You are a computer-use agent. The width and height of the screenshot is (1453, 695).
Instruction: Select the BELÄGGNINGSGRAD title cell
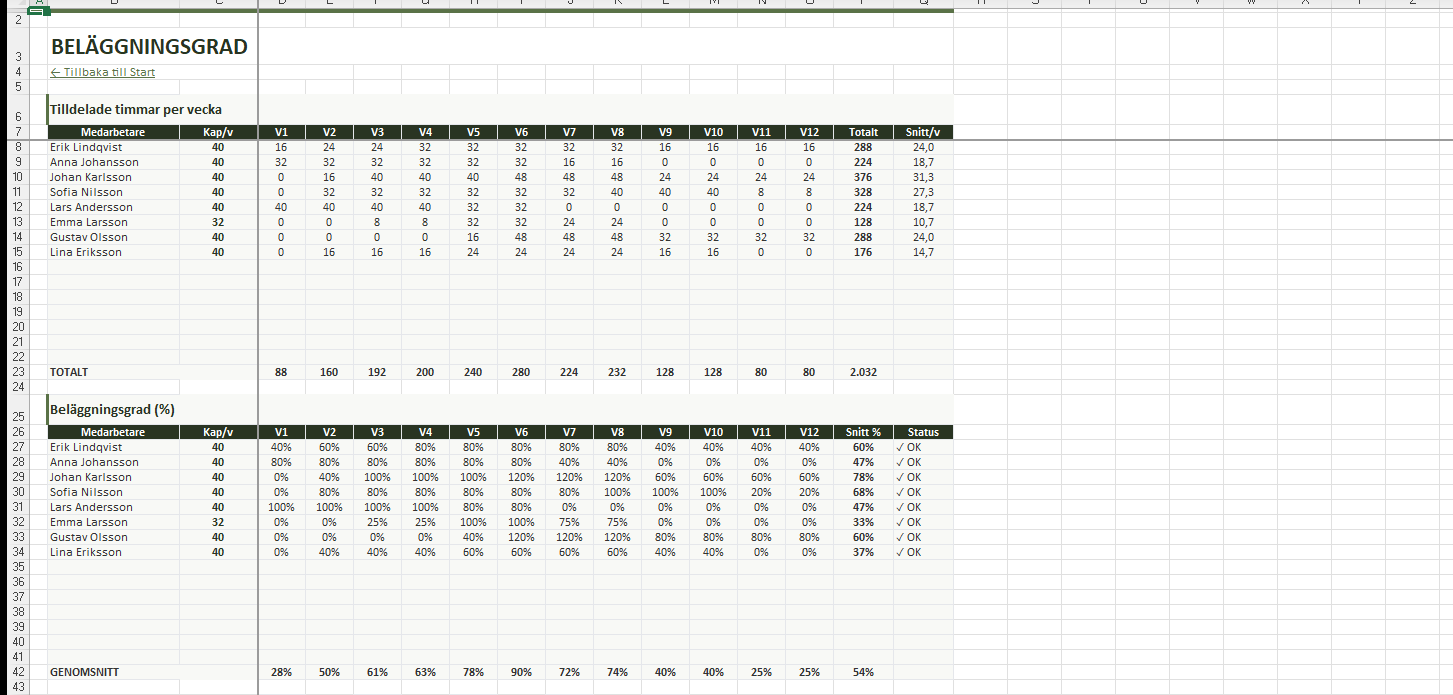149,47
